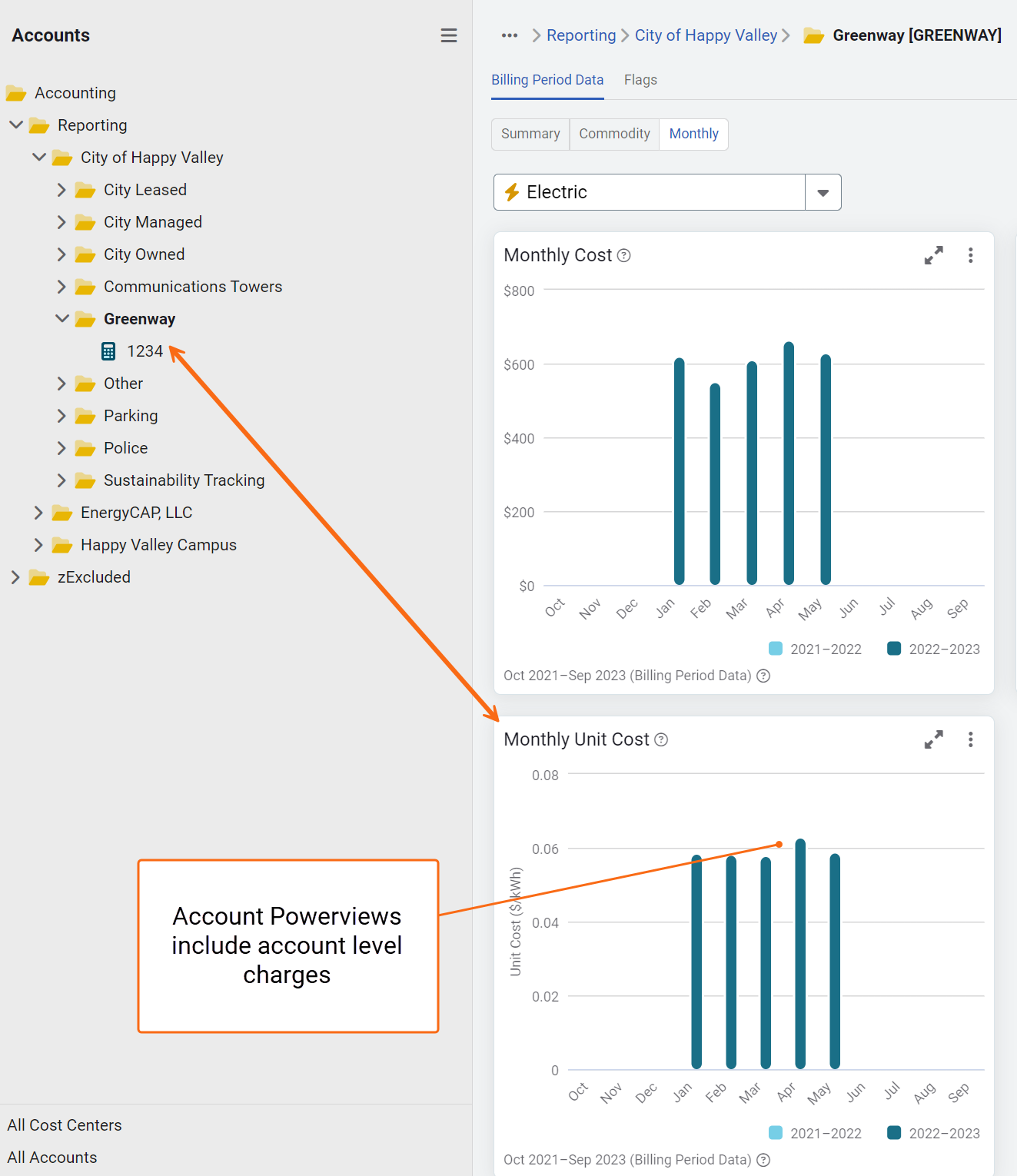
Task: Collapse the Greenway folder
Action: coord(62,318)
